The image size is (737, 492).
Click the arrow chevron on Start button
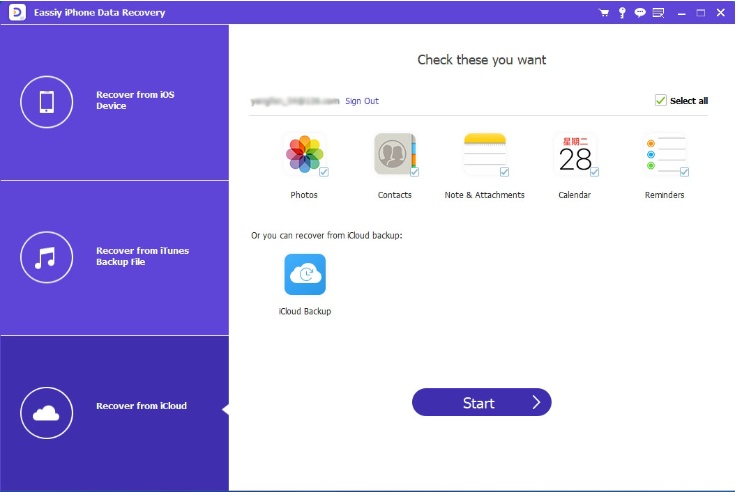pos(536,402)
